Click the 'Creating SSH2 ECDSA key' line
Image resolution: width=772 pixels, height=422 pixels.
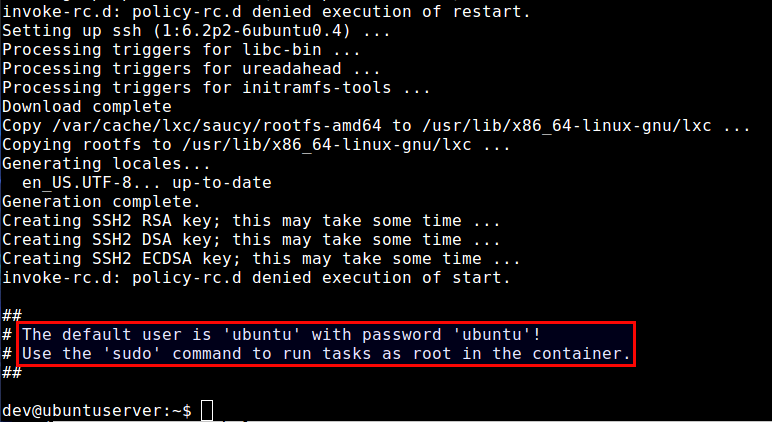click(x=261, y=259)
